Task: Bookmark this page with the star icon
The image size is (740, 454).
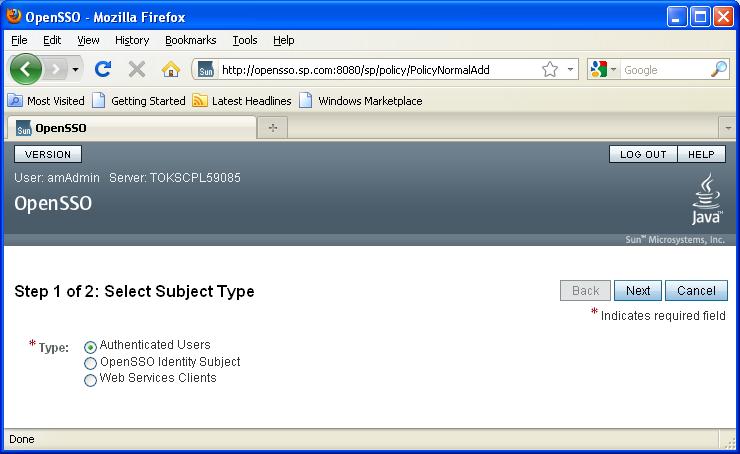Action: coord(550,70)
